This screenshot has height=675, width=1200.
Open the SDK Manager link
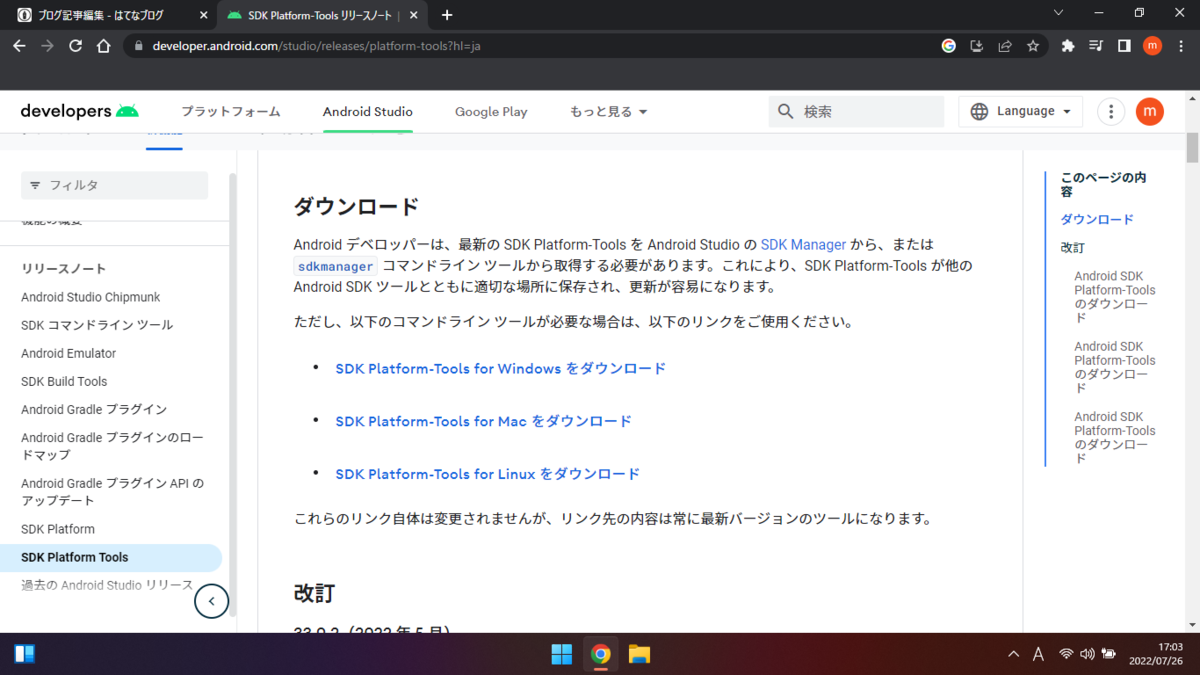(803, 245)
